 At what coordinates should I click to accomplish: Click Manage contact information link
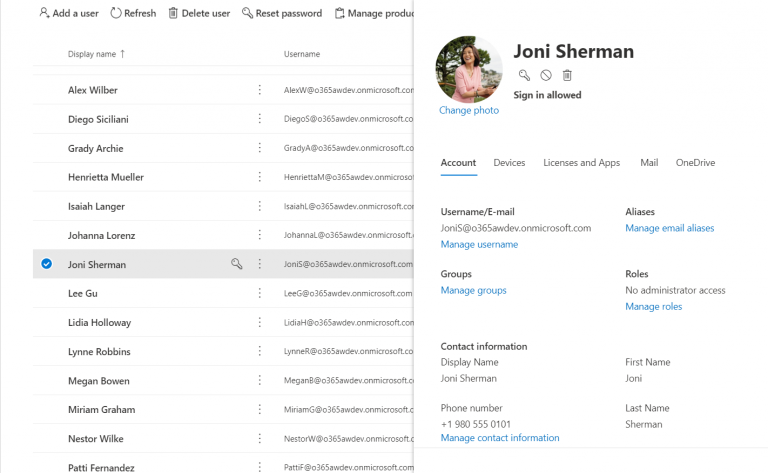[500, 438]
